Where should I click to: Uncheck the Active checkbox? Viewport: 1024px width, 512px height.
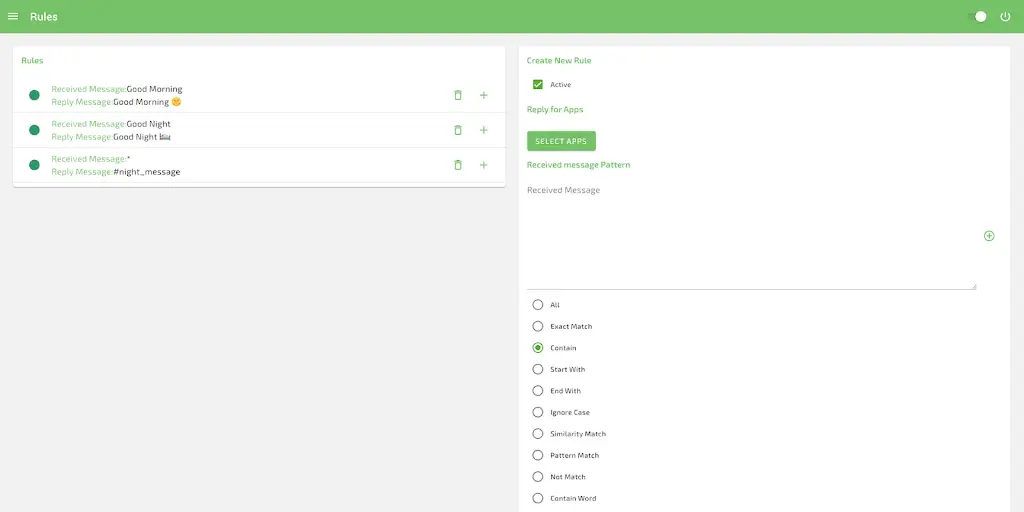[x=538, y=85]
